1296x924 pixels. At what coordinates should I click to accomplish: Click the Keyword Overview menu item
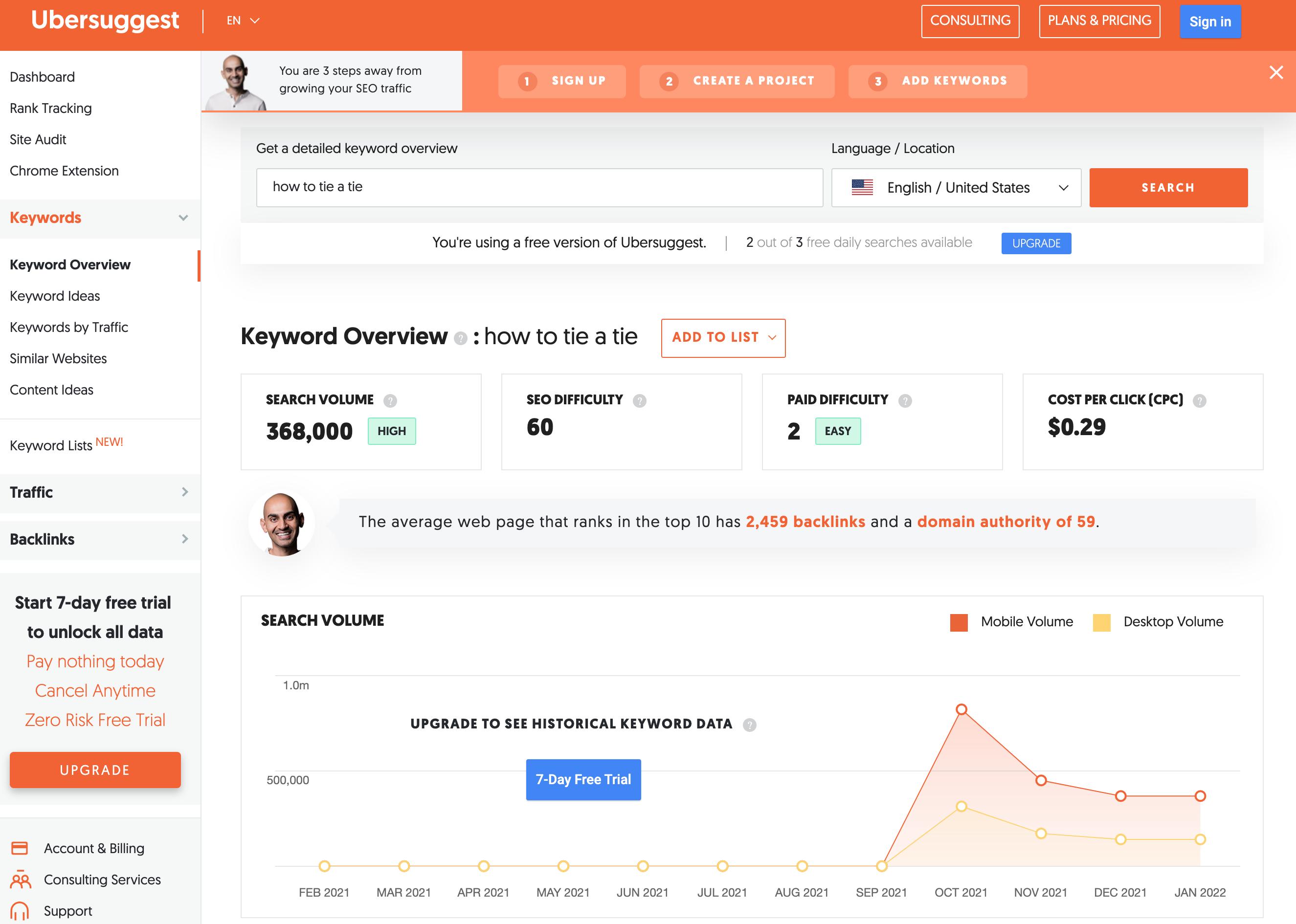click(70, 264)
